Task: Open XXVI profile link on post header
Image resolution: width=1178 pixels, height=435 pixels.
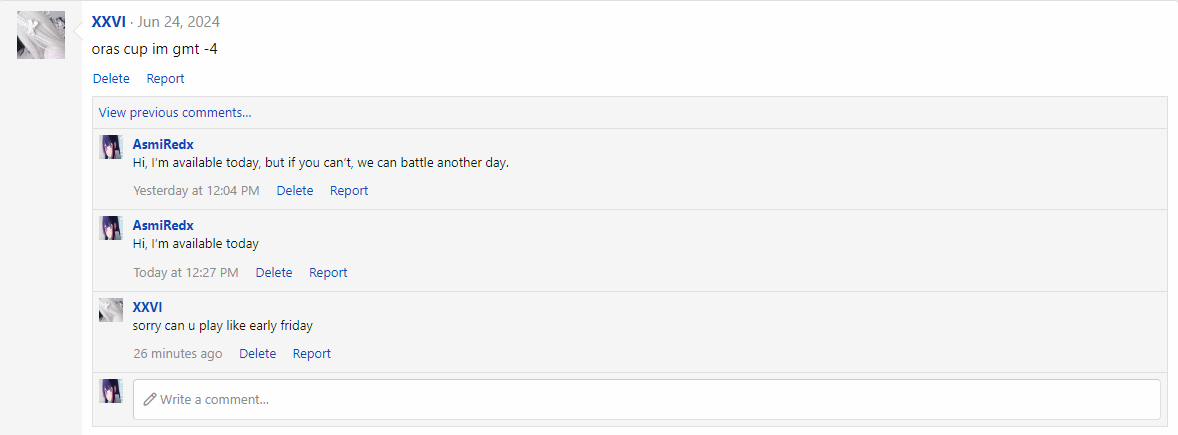Action: coord(108,22)
